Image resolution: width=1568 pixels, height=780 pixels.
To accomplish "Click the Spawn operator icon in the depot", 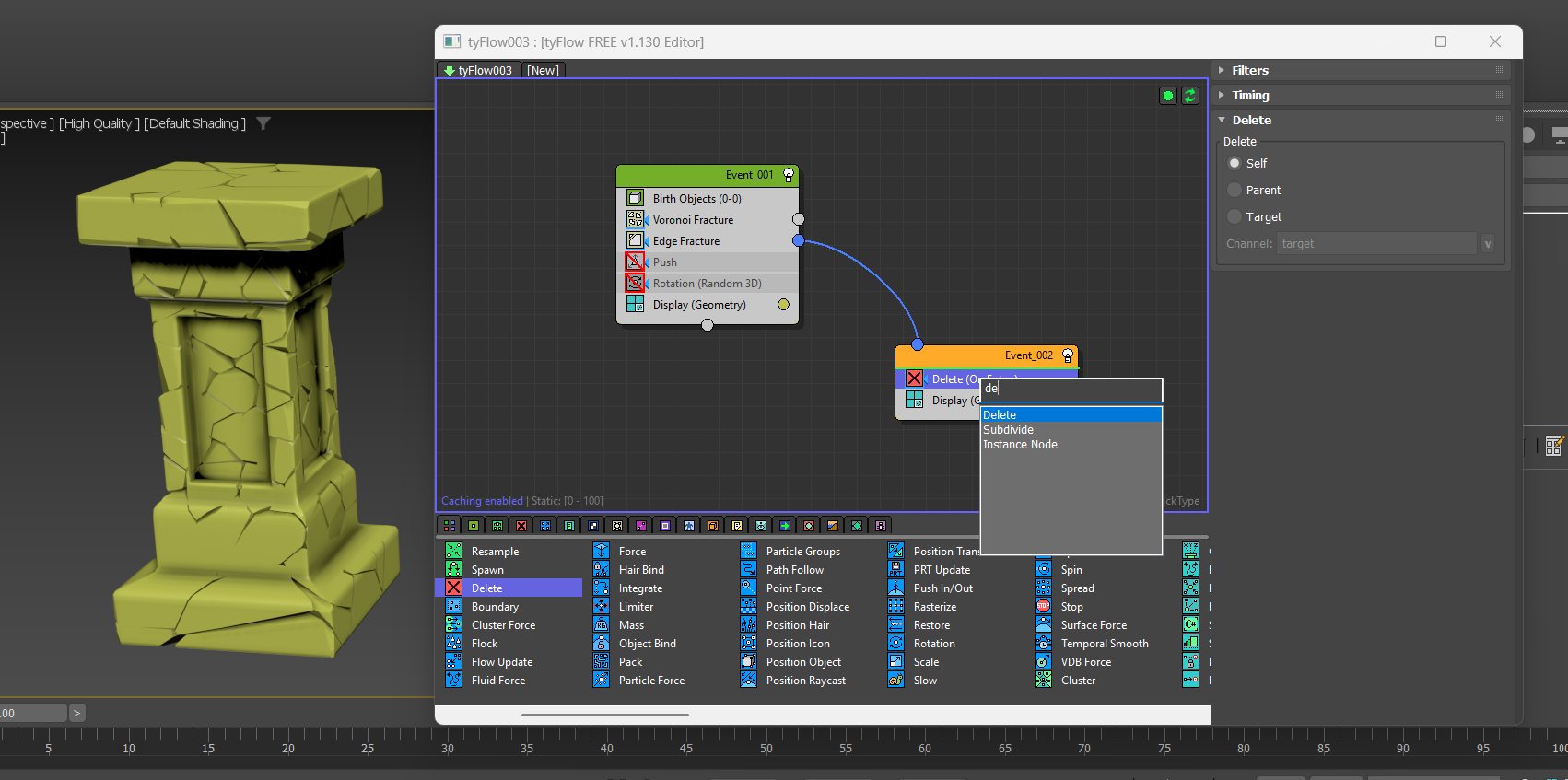I will (453, 569).
